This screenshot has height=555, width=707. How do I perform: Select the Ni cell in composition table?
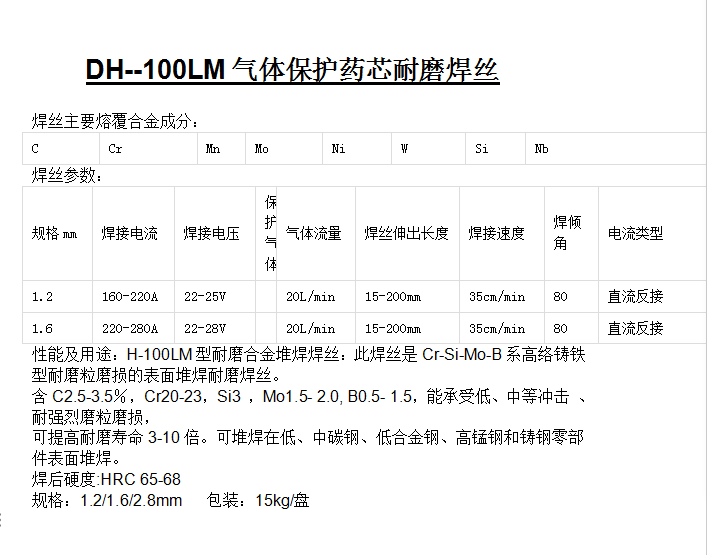coord(357,149)
